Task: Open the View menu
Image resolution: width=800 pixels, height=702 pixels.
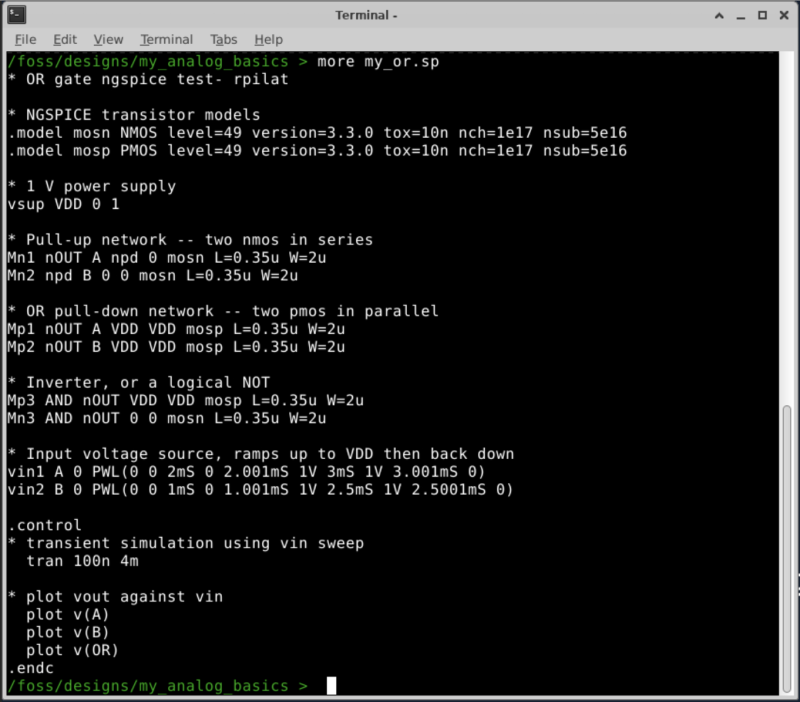Action: (x=108, y=39)
